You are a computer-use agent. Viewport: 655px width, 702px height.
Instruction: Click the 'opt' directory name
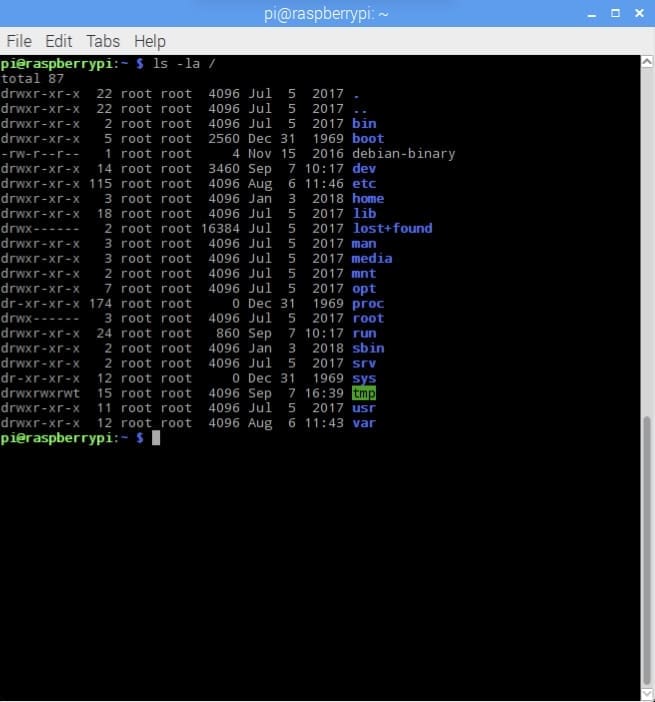[364, 289]
